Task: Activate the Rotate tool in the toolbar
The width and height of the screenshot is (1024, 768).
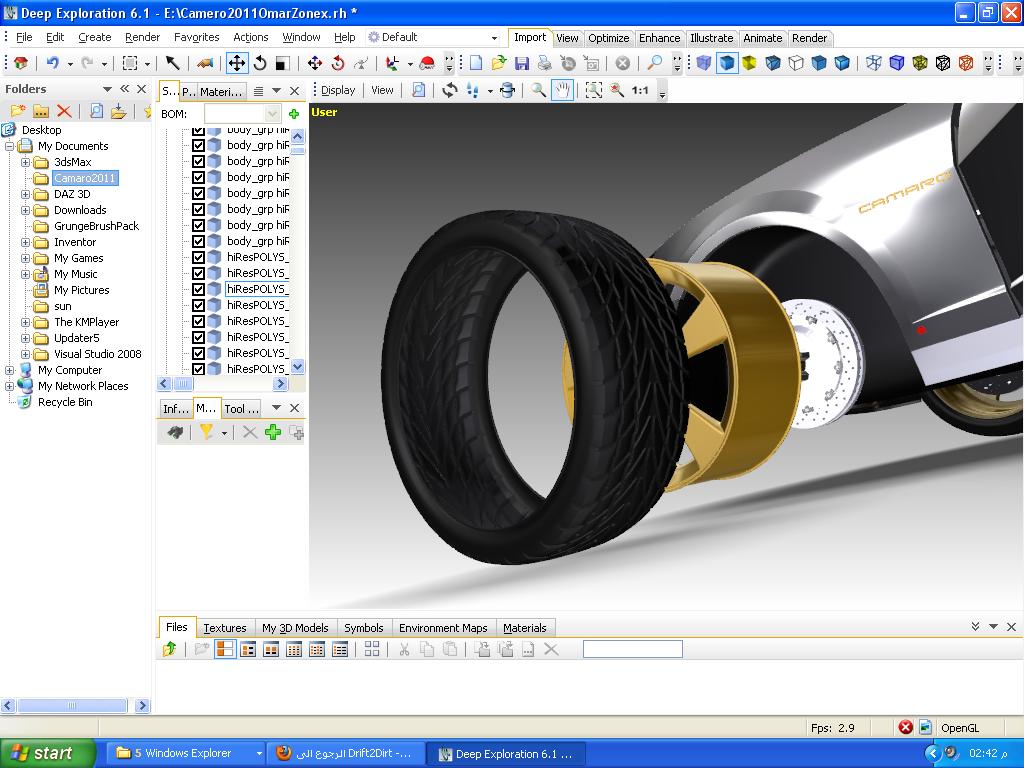Action: point(260,63)
